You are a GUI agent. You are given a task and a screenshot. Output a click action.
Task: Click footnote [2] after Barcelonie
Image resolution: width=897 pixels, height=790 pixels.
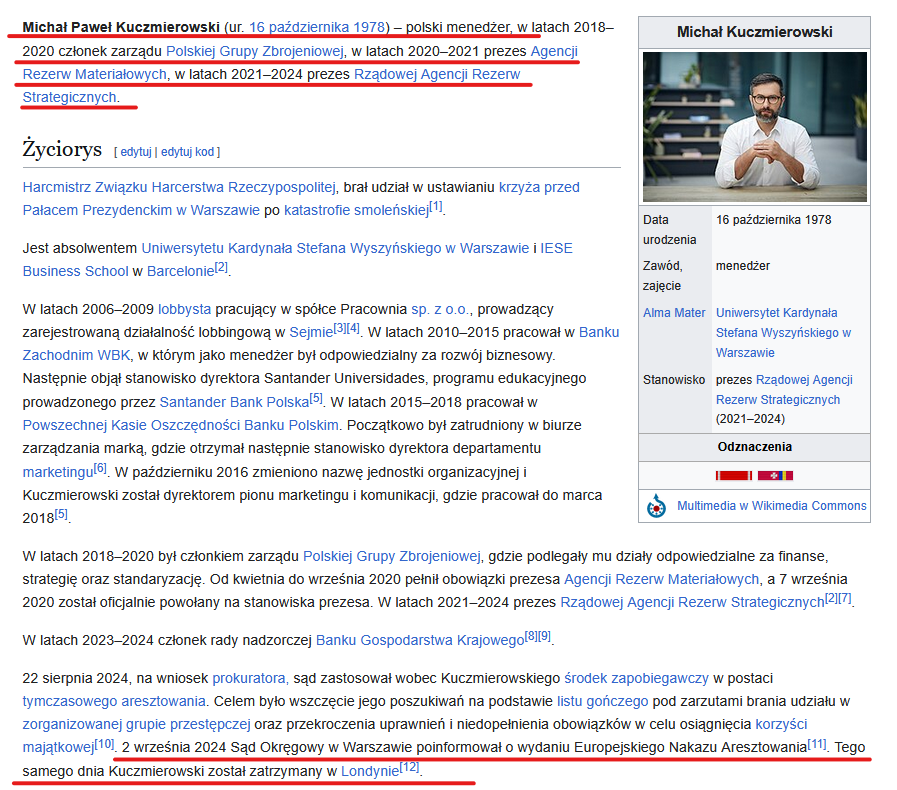tap(221, 267)
